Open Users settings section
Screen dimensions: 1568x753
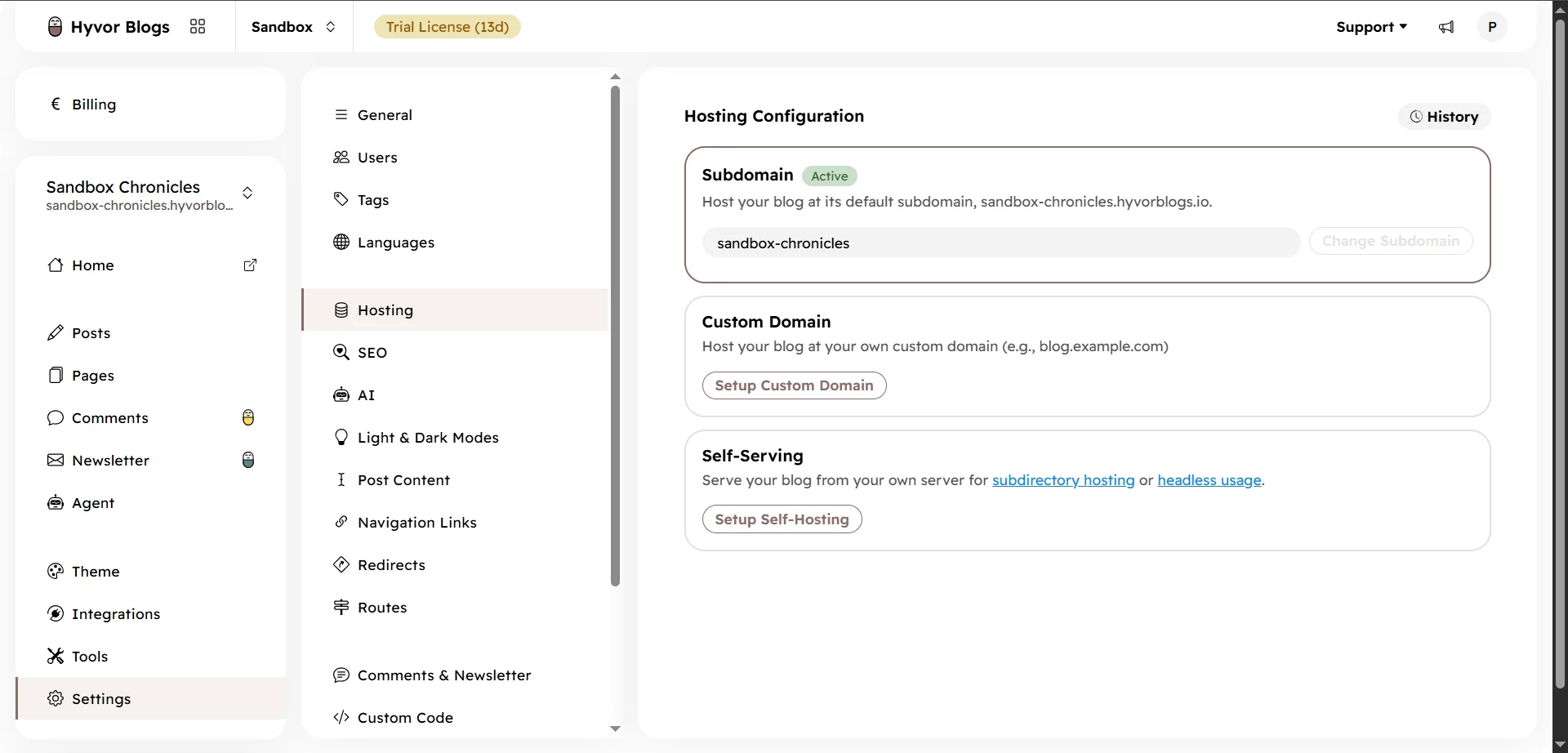click(455, 158)
